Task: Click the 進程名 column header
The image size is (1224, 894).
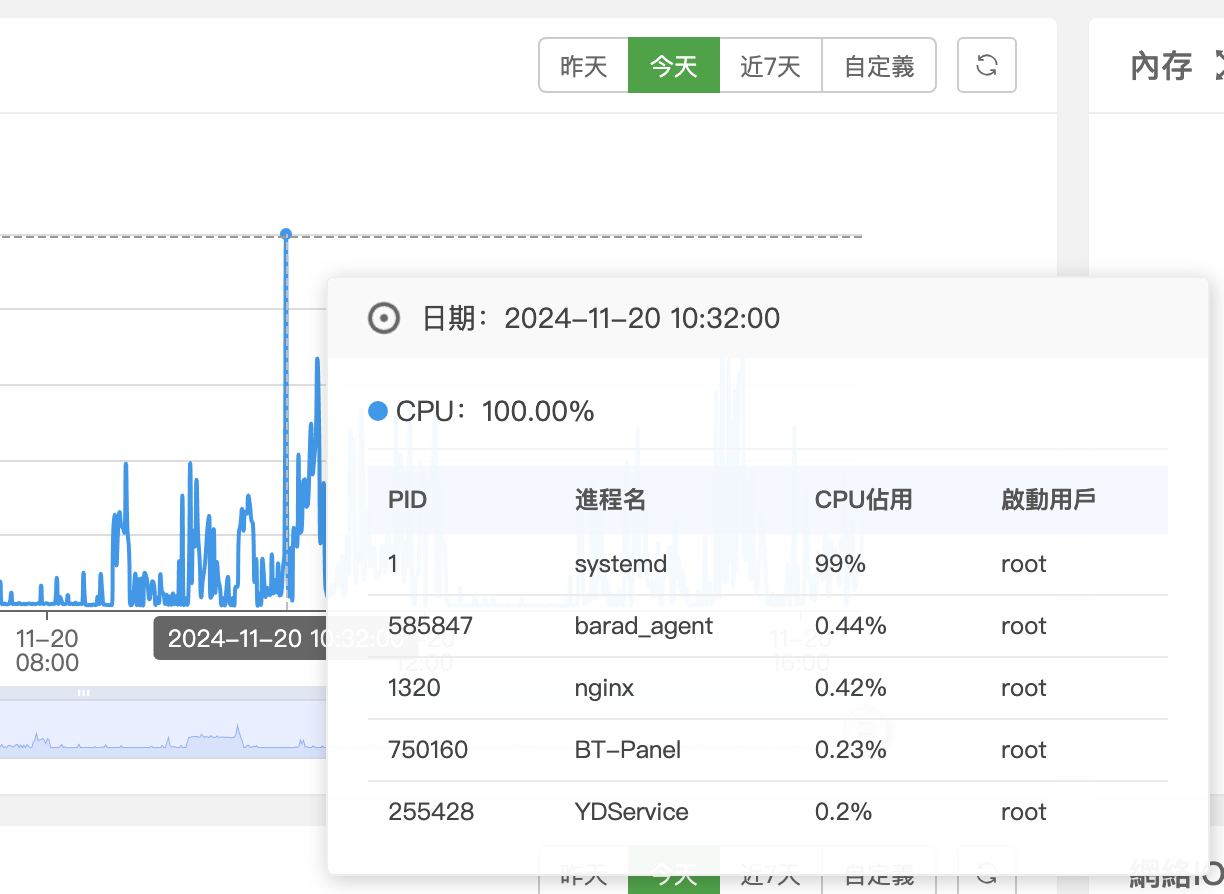Action: tap(610, 500)
